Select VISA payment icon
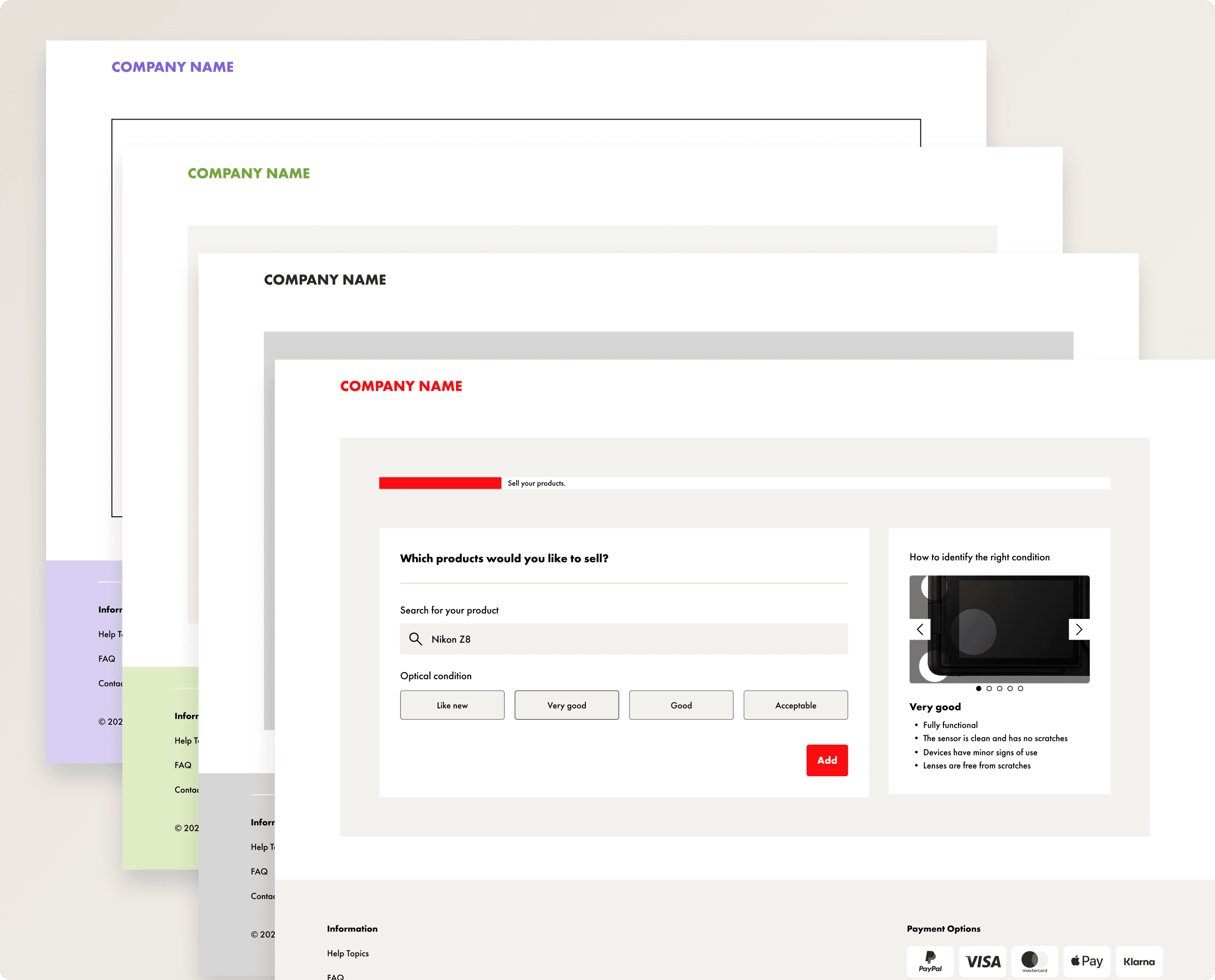This screenshot has width=1215, height=980. tap(982, 961)
